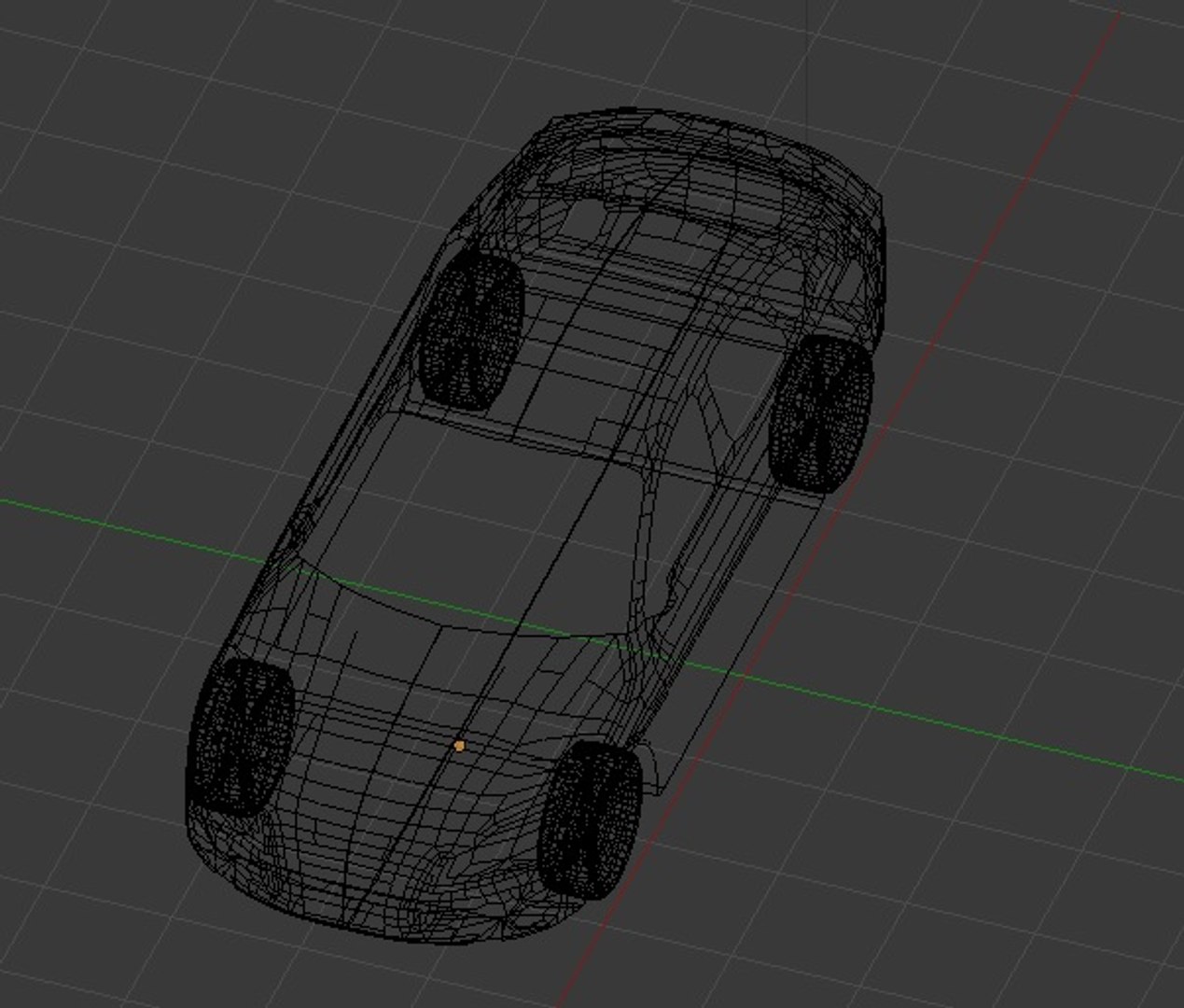Click the upper-right wheel of the wireframe car
The width and height of the screenshot is (1184, 1008).
point(820,413)
